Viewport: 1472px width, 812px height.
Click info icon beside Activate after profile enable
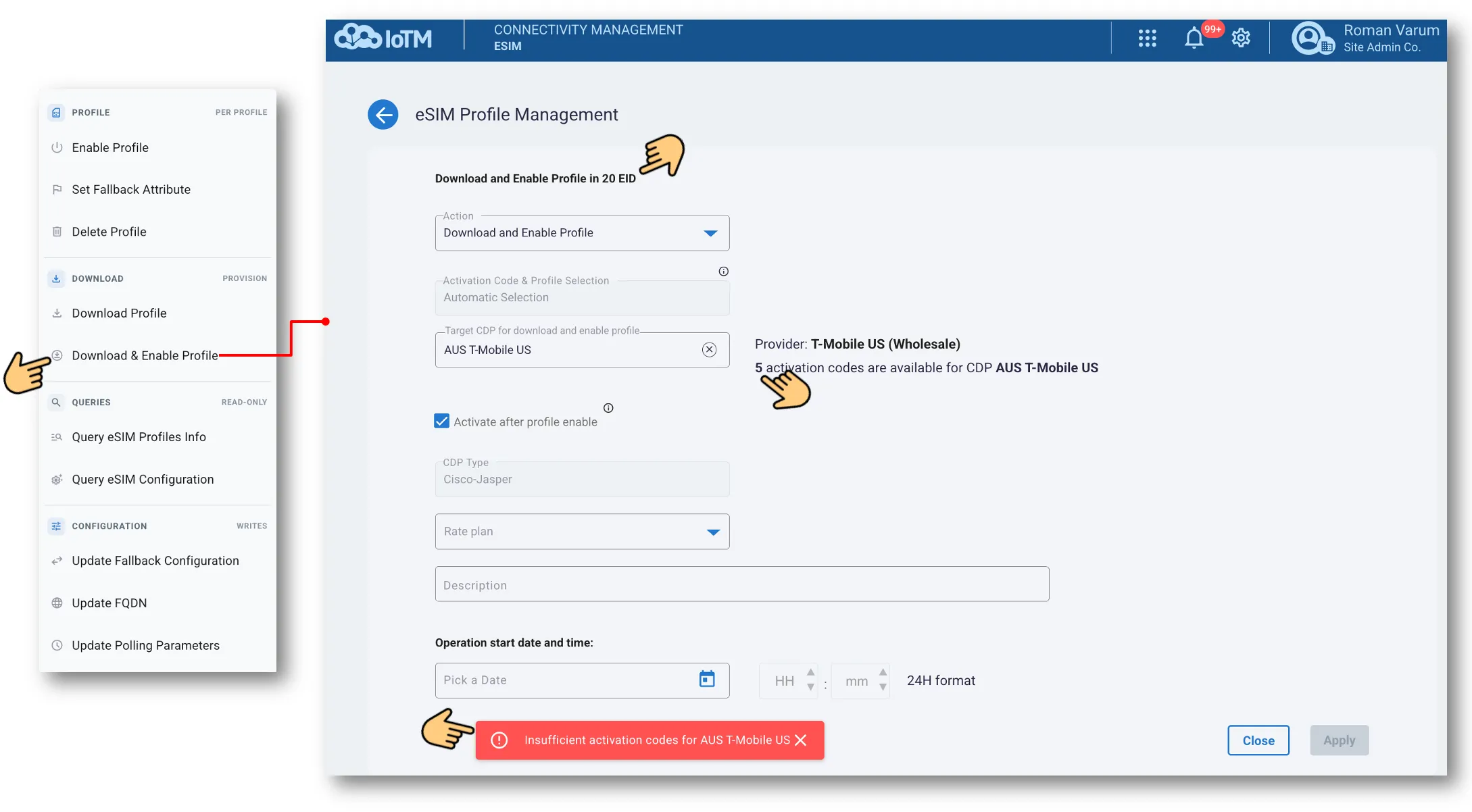pyautogui.click(x=608, y=408)
